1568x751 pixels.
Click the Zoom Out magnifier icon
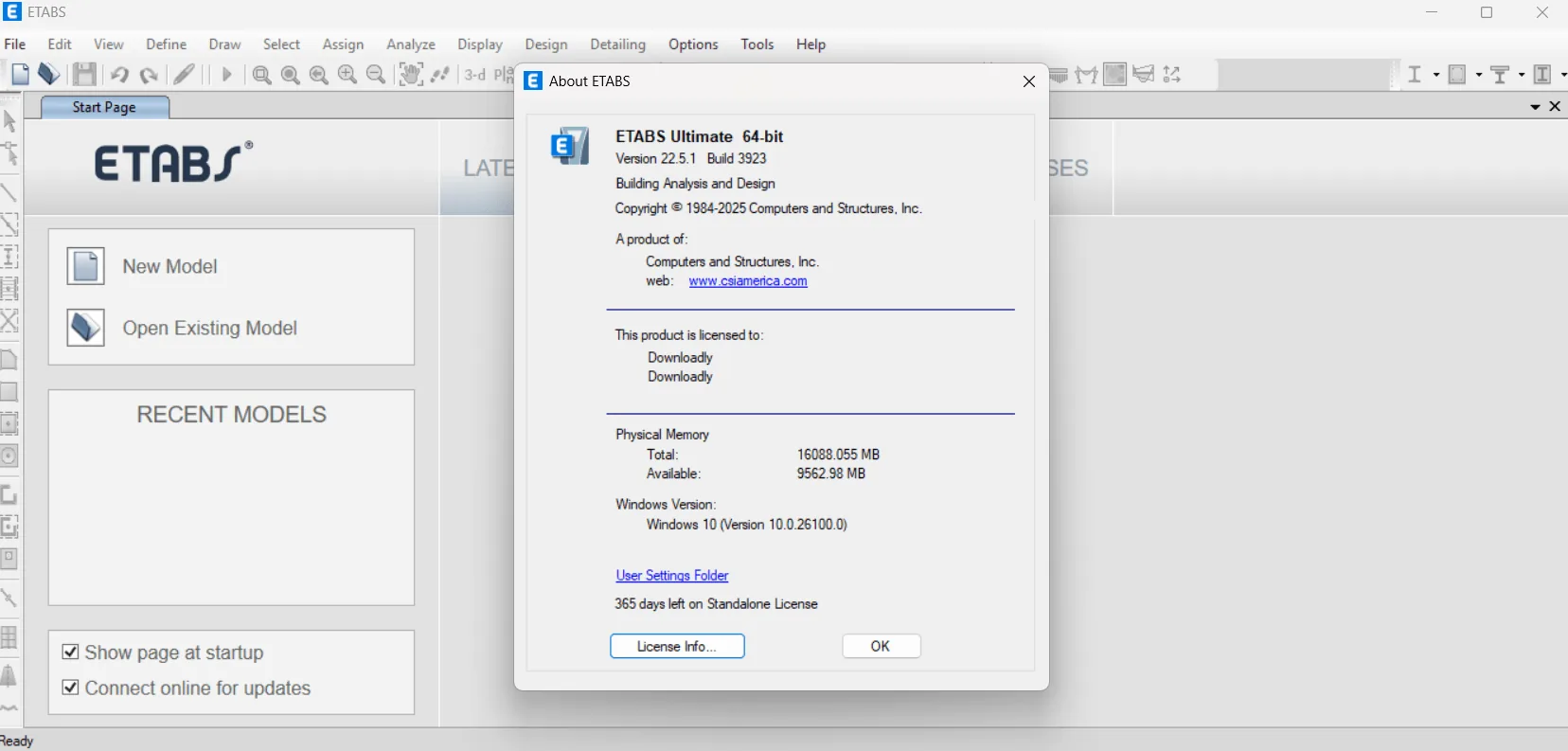click(376, 75)
